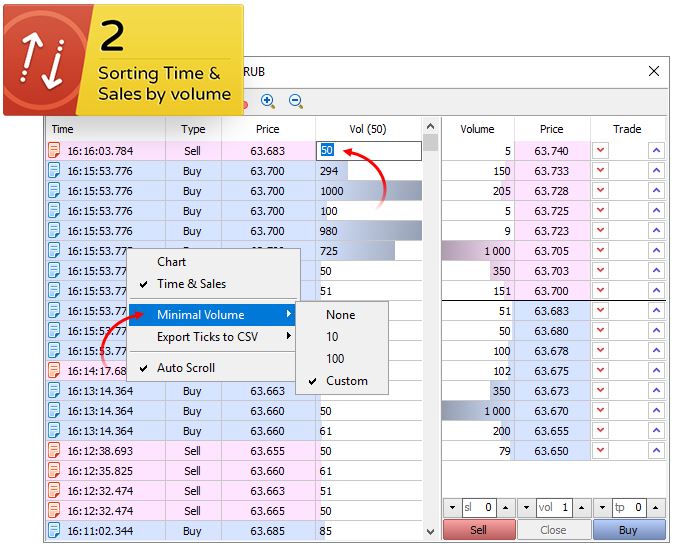Increase the tp take profit value
This screenshot has height=548, width=675.
656,508
